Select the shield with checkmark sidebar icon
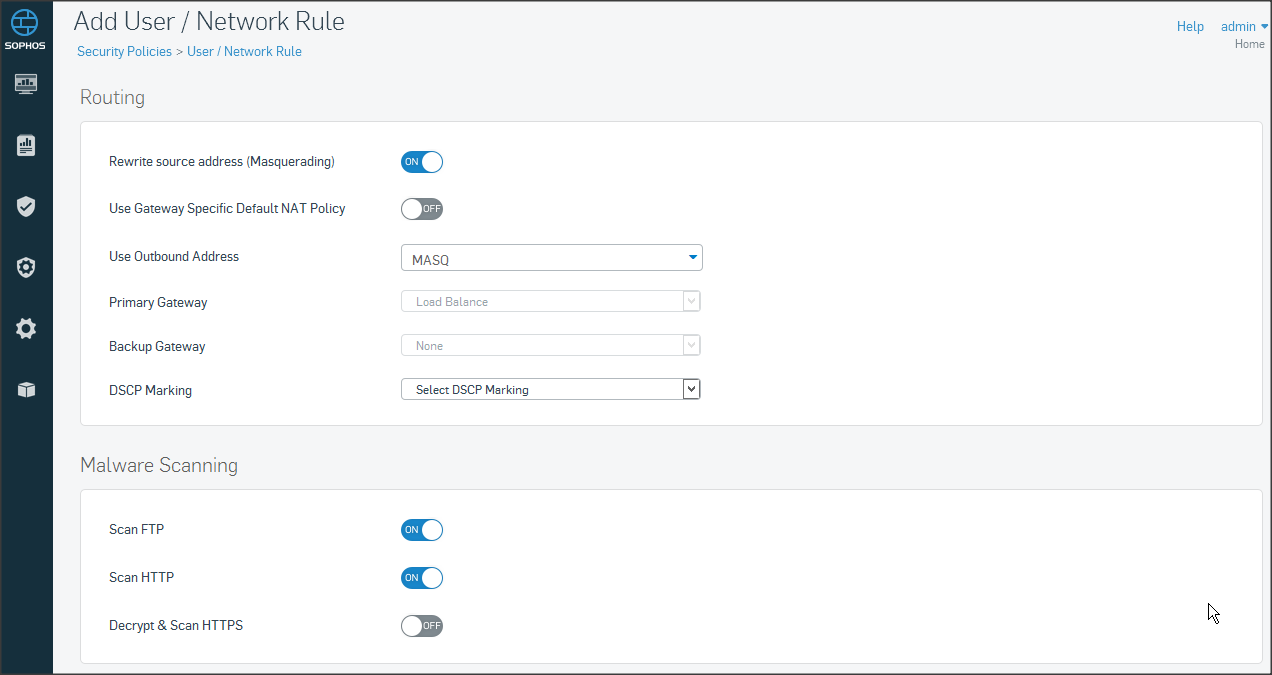Viewport: 1272px width, 675px height. pyautogui.click(x=26, y=207)
